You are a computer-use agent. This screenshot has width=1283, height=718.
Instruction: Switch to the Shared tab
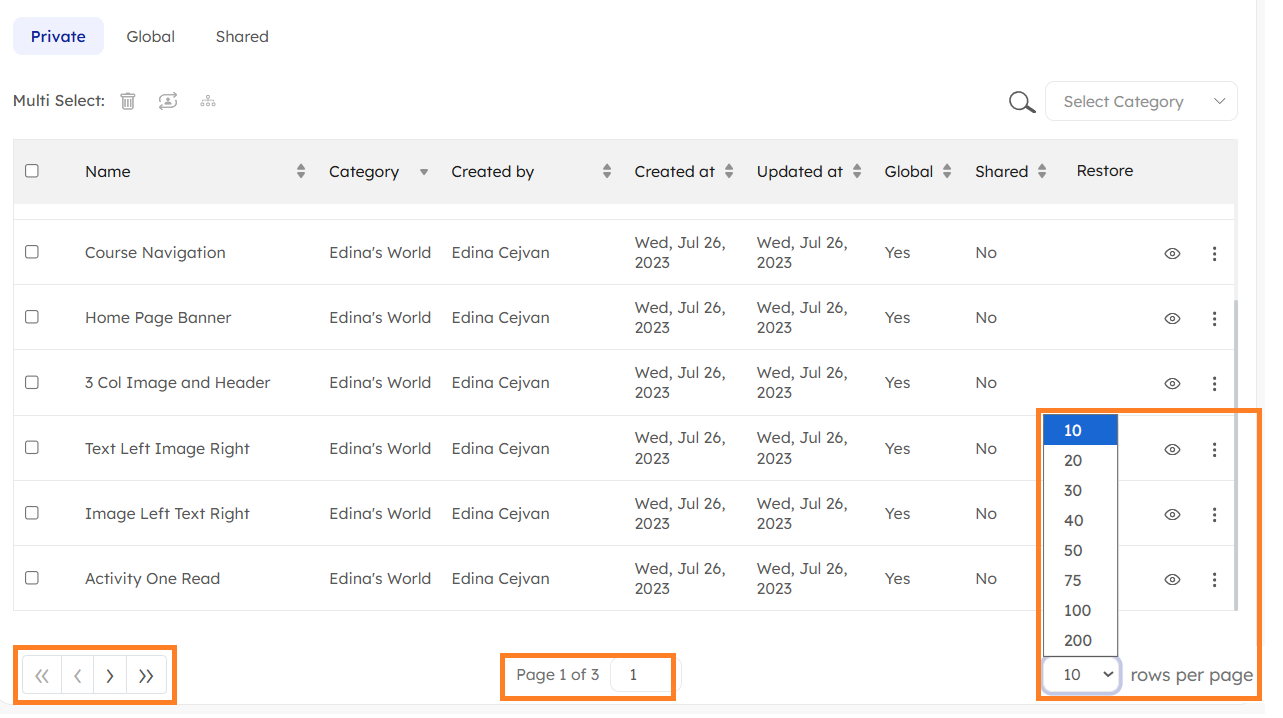(x=242, y=37)
